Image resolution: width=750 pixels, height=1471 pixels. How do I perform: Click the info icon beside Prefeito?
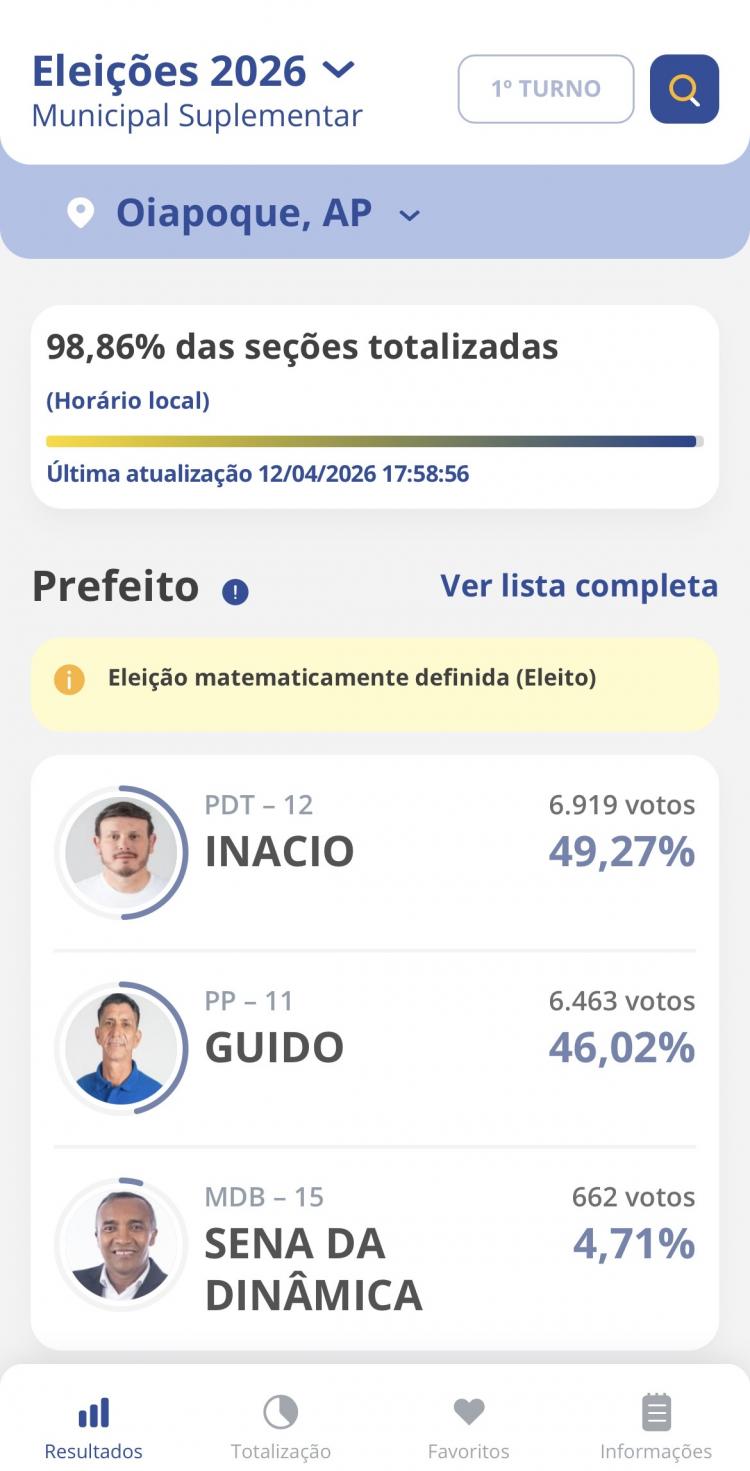235,592
